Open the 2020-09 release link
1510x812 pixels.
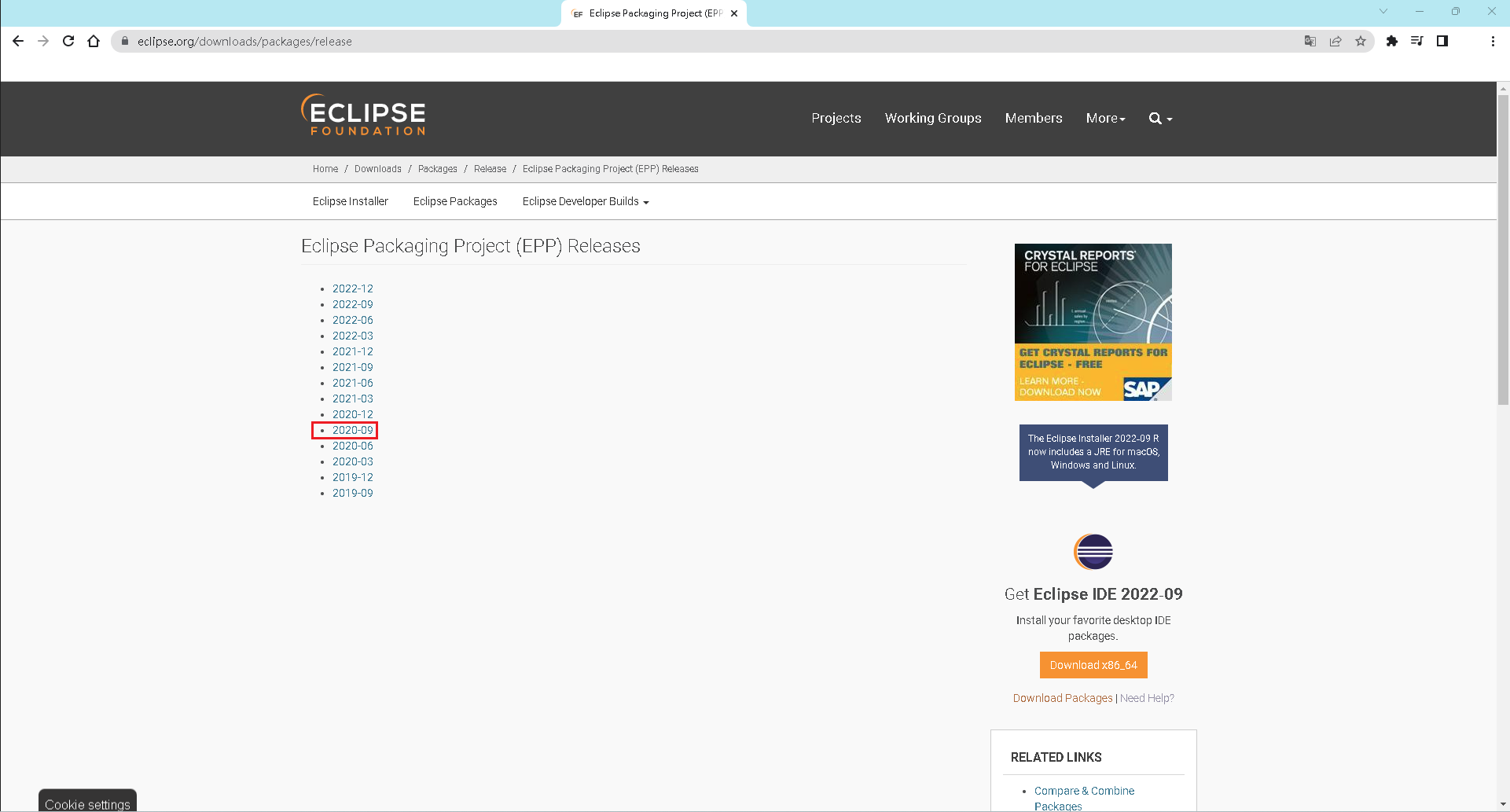tap(353, 430)
